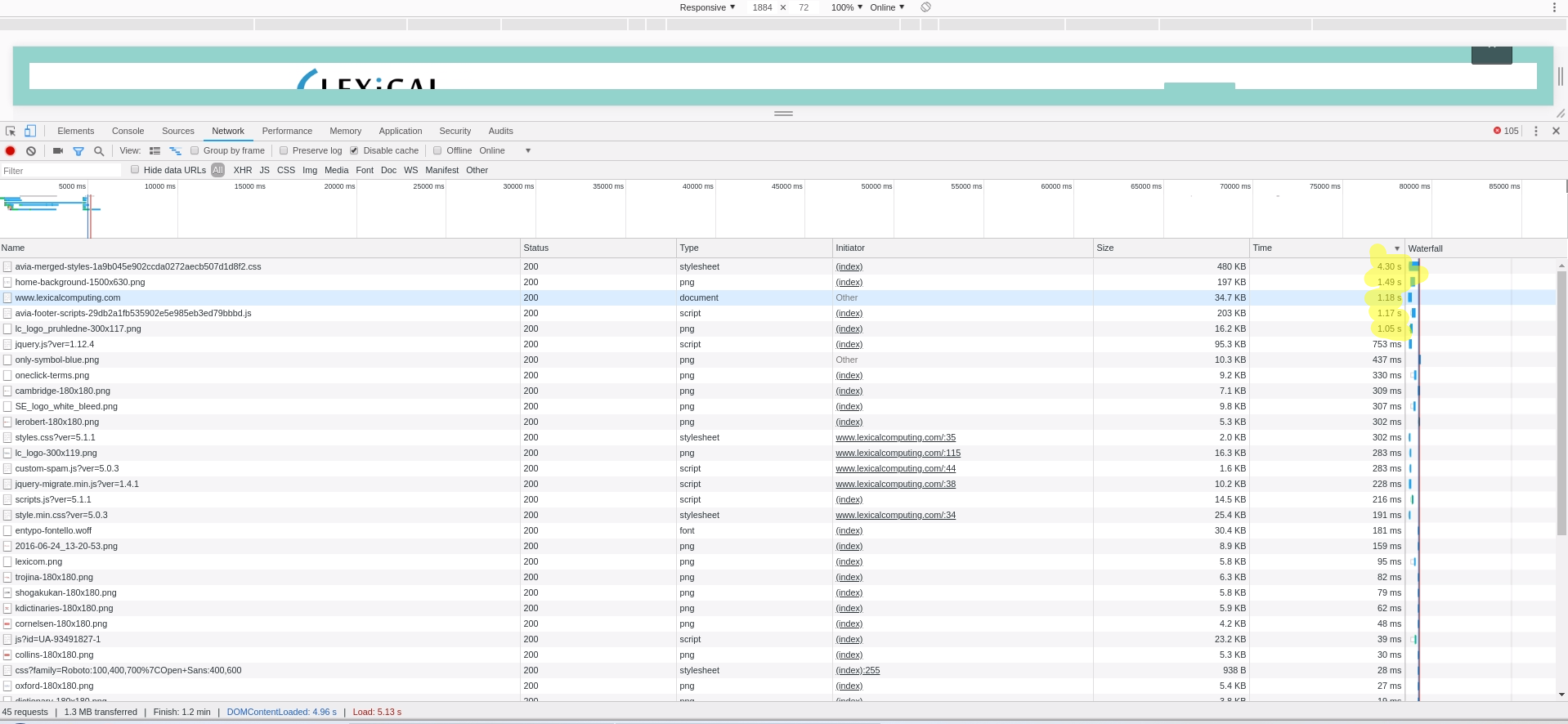The width and height of the screenshot is (1568, 724).
Task: Go to the Sources tab
Action: pos(178,131)
